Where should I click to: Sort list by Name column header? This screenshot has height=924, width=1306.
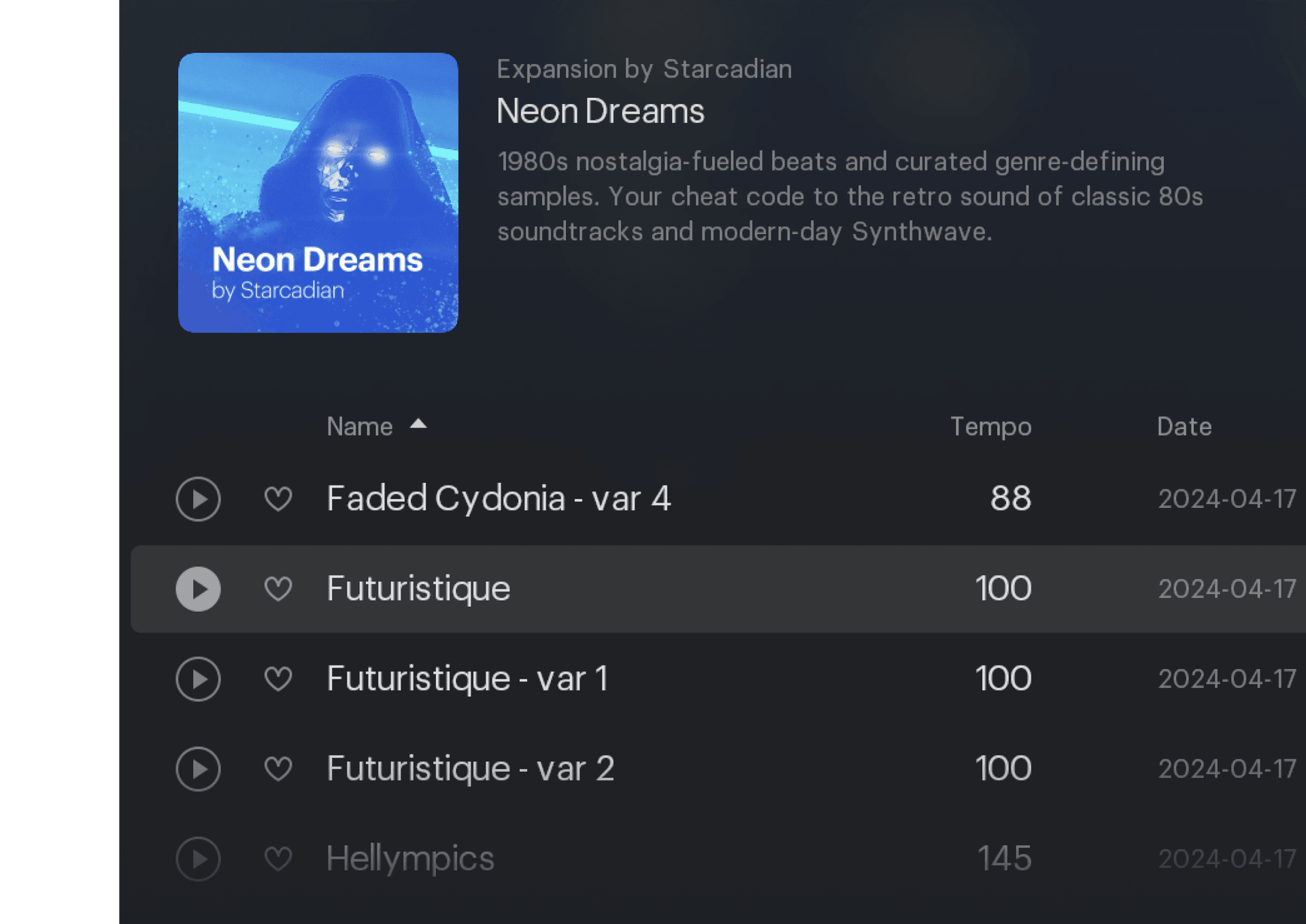click(x=359, y=427)
